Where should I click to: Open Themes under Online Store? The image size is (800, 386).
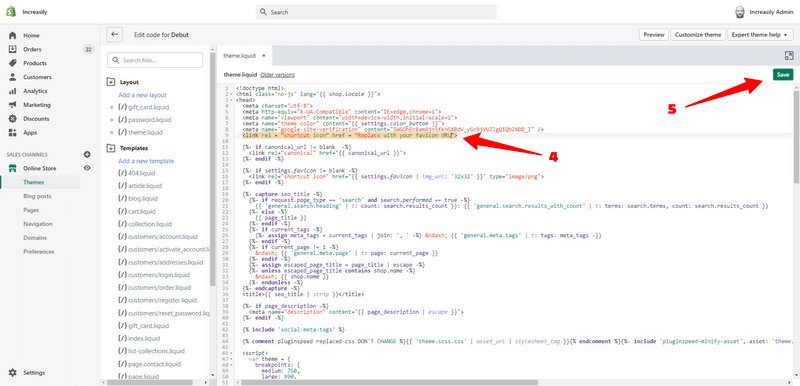coord(34,182)
